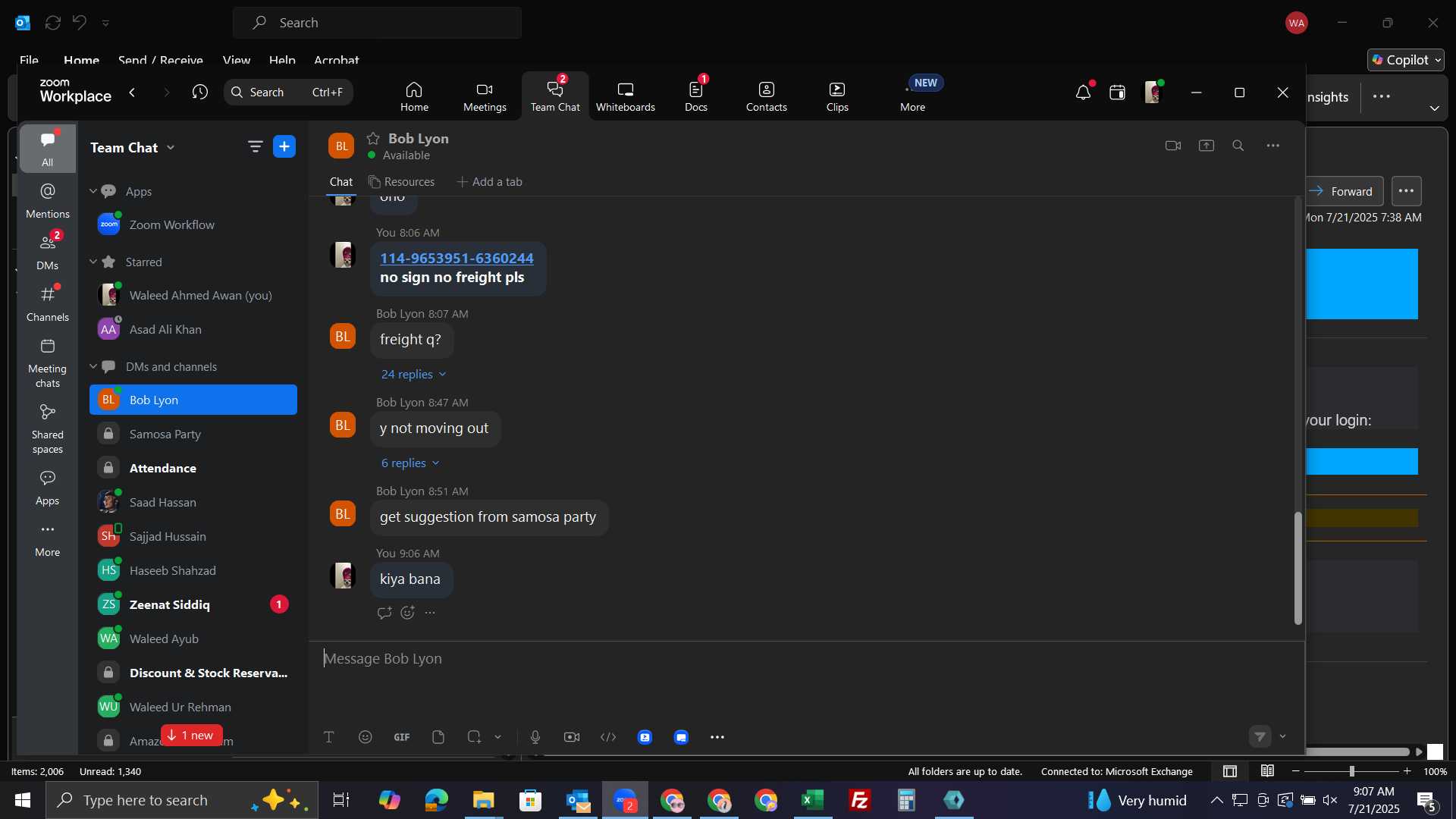Expand screenshot options dropdown arrow
The height and width of the screenshot is (819, 1456).
(x=498, y=737)
